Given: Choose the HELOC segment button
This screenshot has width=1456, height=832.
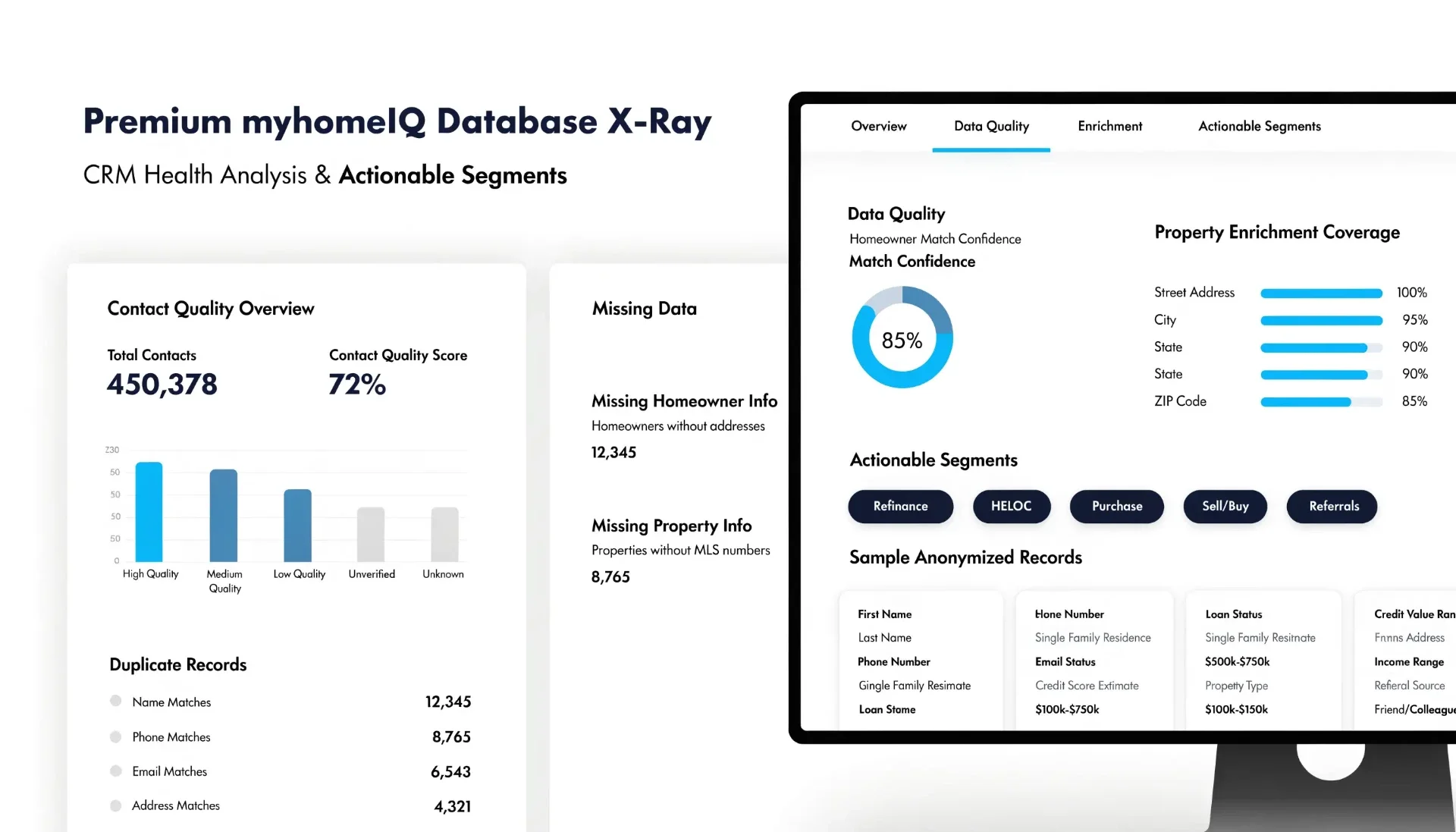Looking at the screenshot, I should [x=1011, y=506].
